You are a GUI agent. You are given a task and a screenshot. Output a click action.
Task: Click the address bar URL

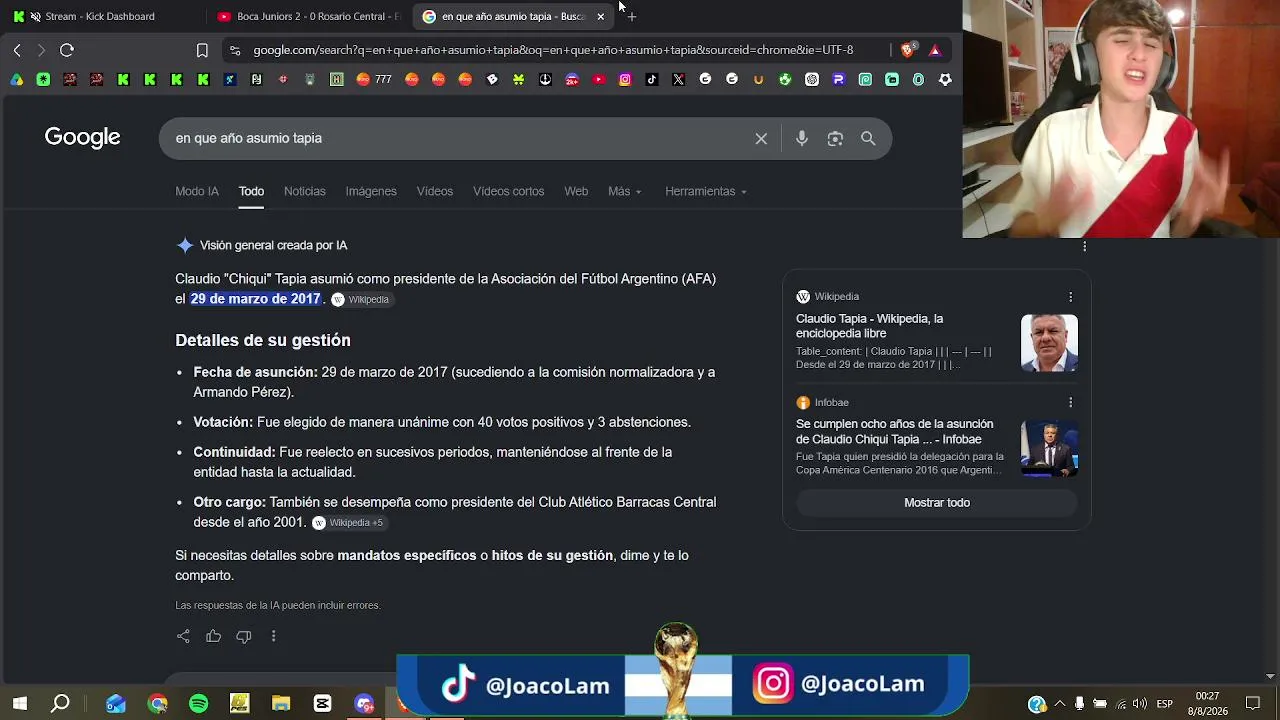(553, 50)
